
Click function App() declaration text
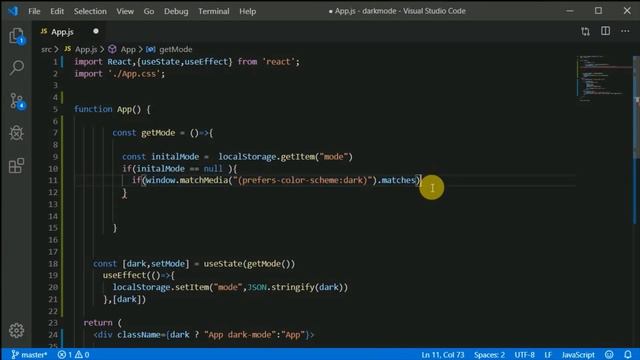112,109
